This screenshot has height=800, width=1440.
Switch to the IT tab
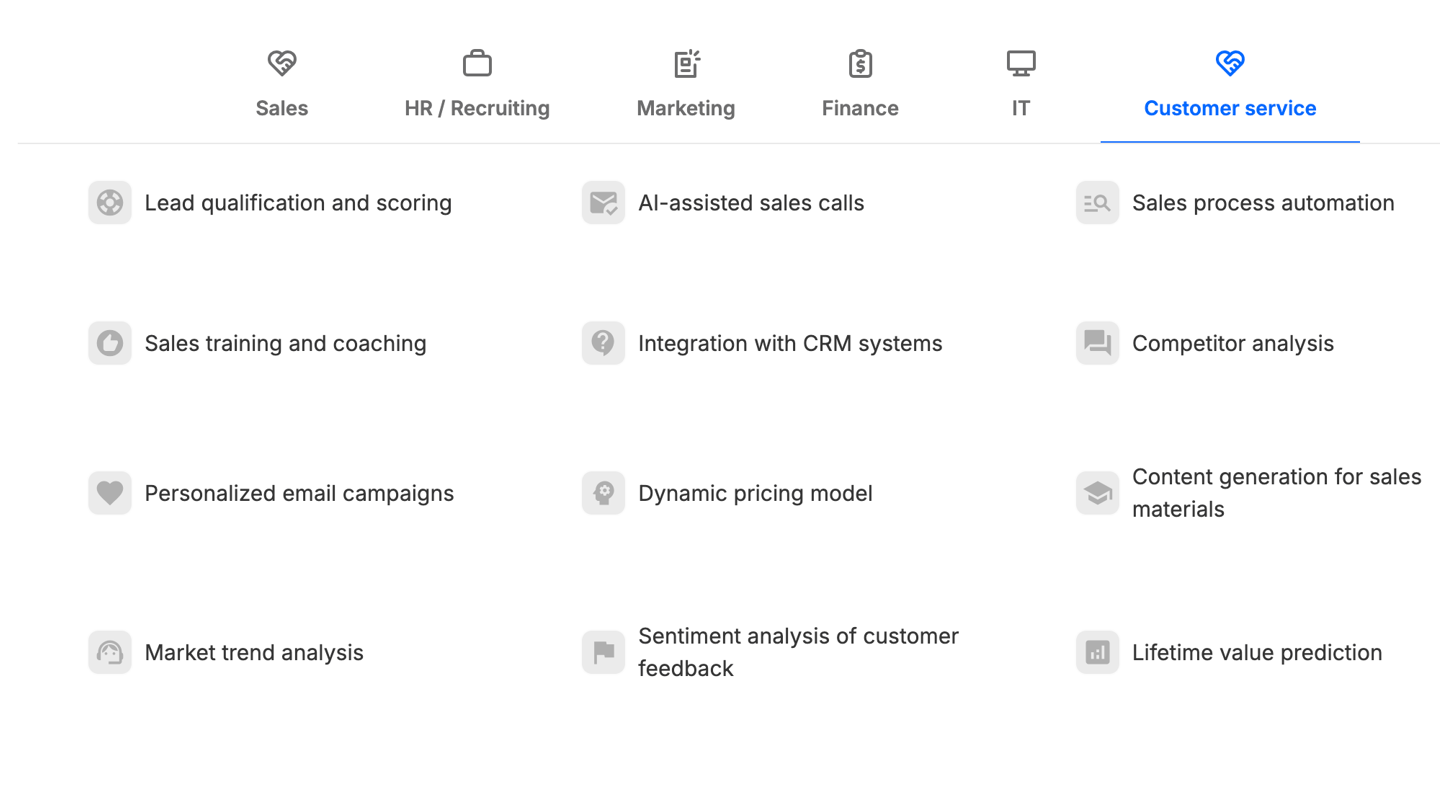coord(1020,86)
